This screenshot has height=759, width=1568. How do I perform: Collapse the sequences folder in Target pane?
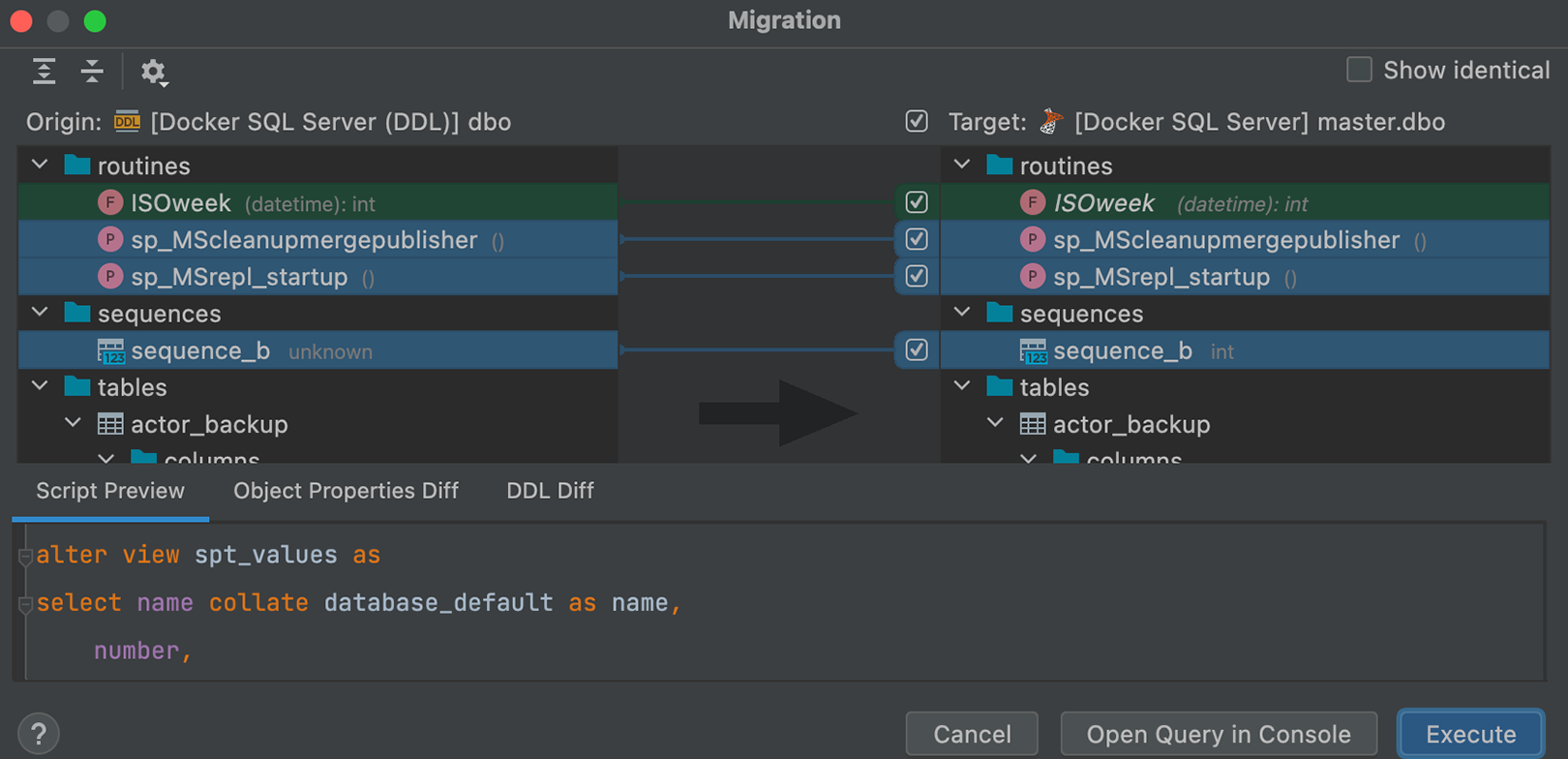tap(962, 314)
